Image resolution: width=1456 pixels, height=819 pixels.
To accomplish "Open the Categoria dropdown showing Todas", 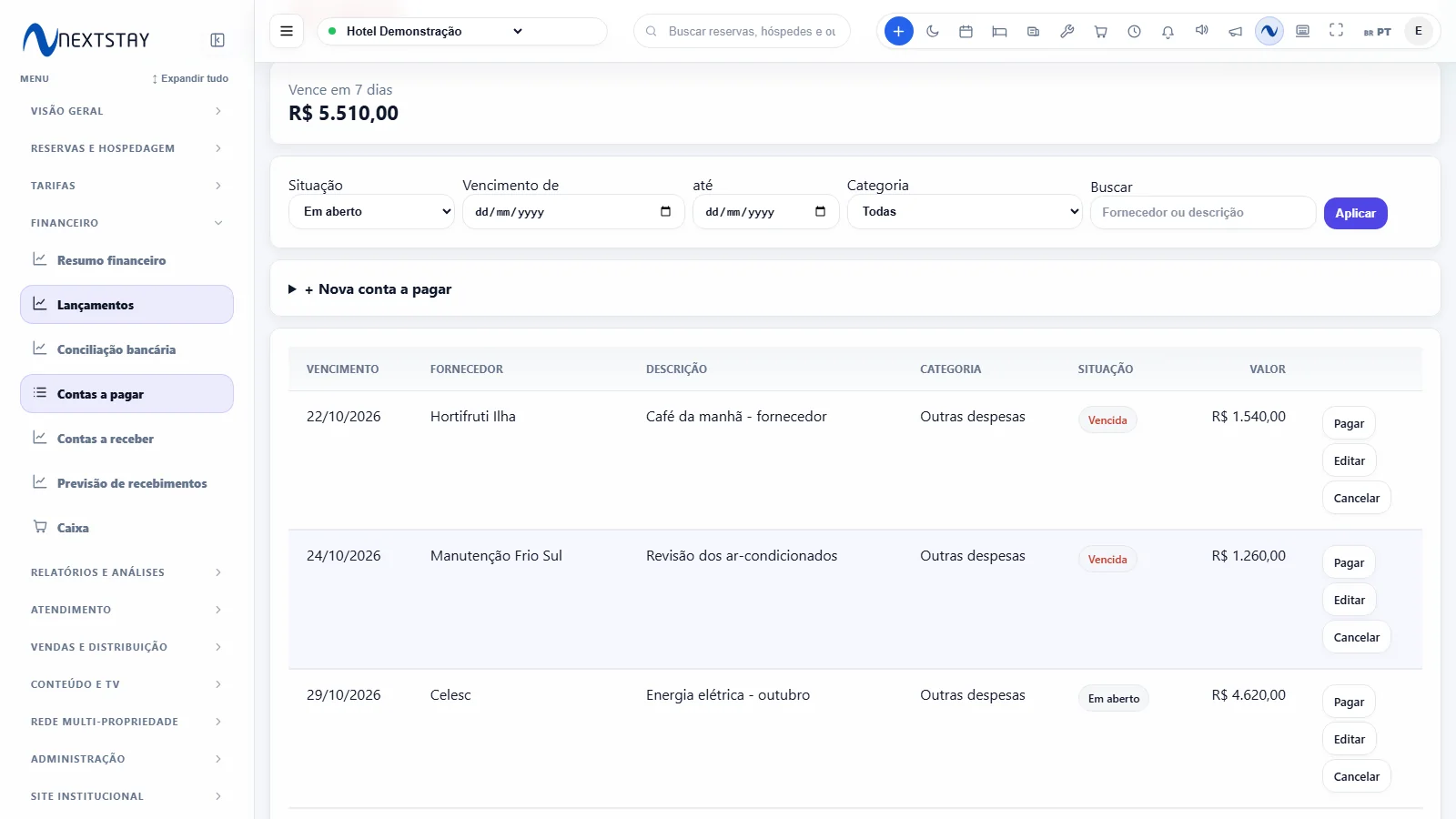I will [x=965, y=212].
